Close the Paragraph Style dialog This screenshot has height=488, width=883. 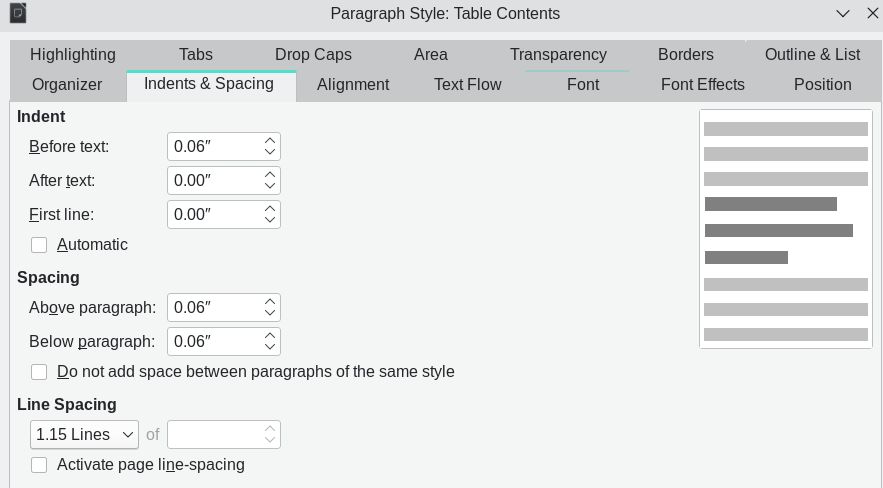tap(872, 14)
